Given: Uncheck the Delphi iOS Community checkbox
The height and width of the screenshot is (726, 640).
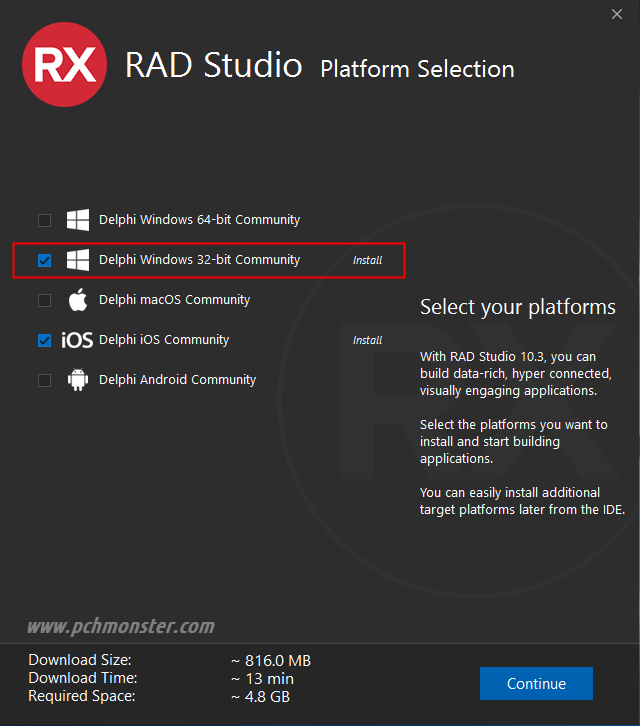Looking at the screenshot, I should coord(44,341).
